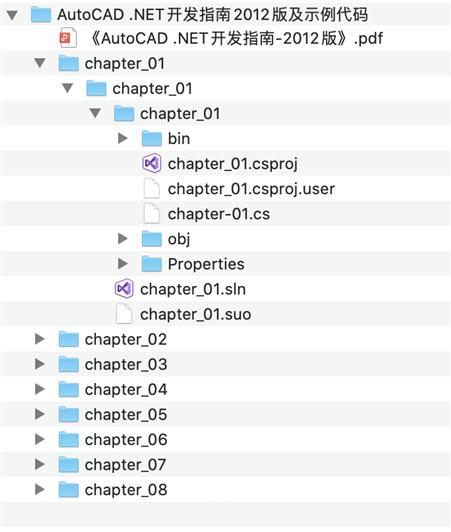Collapse the top-level AutoCAD .NET folder

click(12, 15)
